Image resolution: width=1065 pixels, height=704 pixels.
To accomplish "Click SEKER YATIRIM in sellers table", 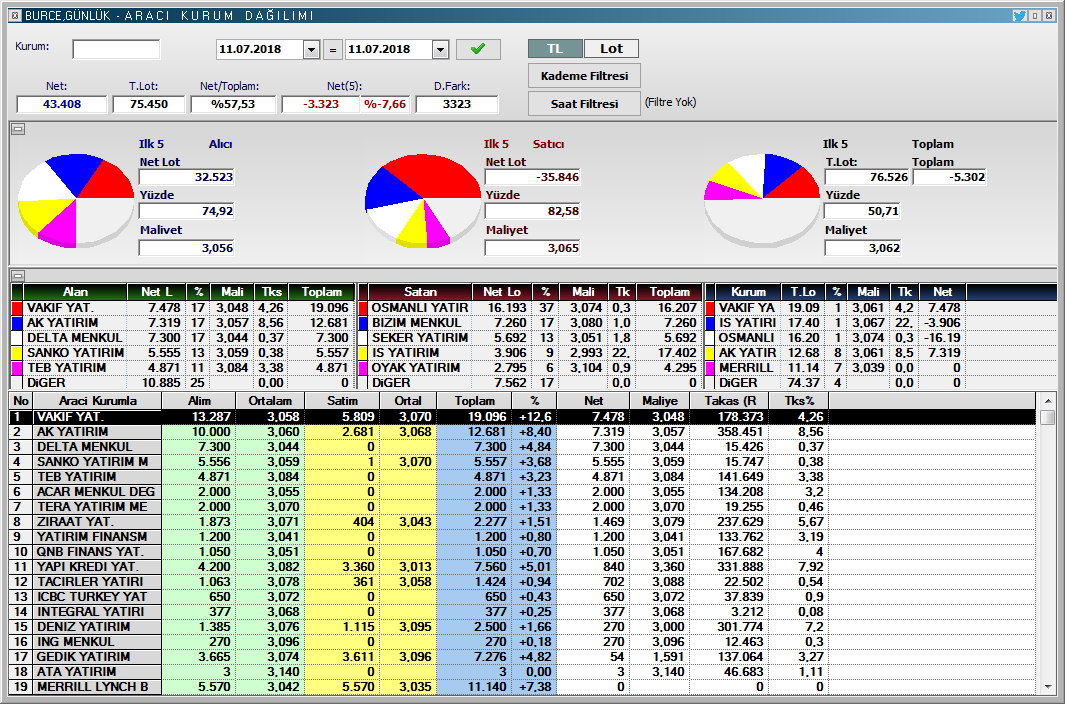I will (x=420, y=338).
